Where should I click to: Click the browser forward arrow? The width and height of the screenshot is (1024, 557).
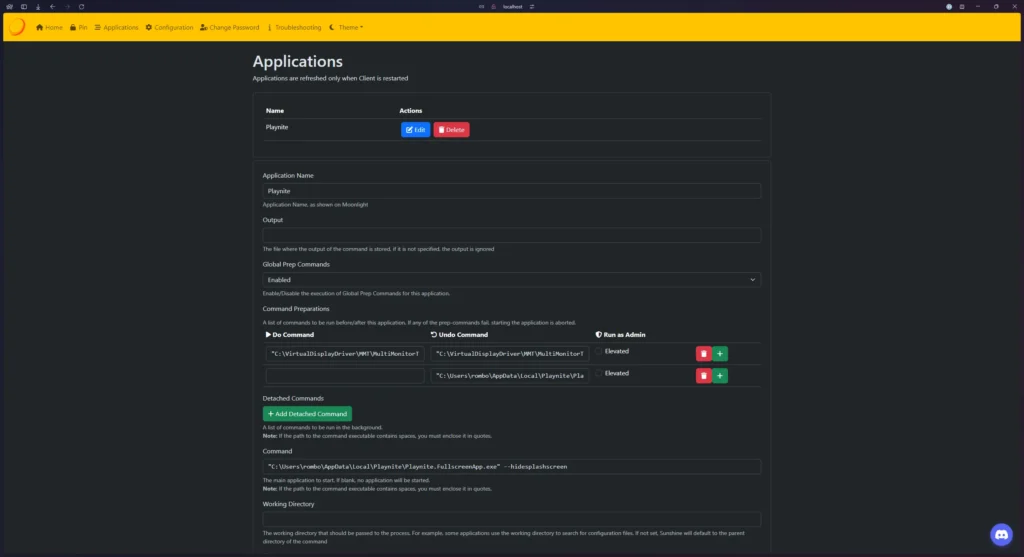(x=67, y=7)
